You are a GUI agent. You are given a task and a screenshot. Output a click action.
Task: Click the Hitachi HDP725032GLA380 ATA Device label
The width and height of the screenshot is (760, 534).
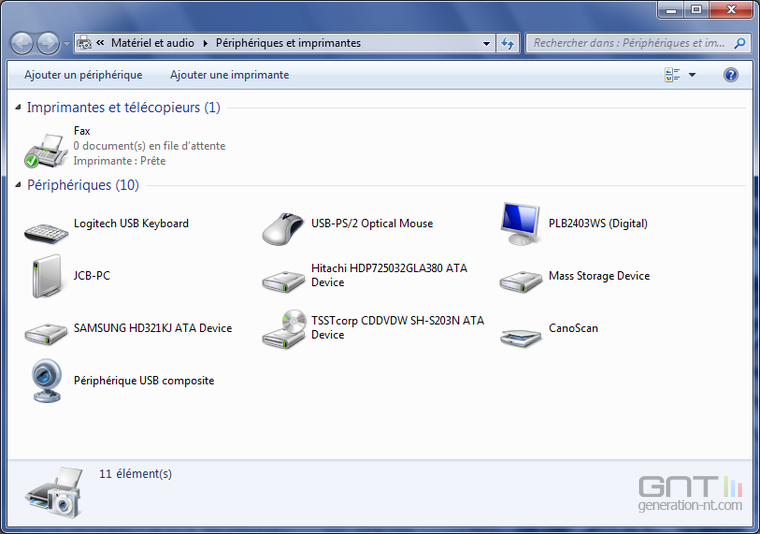coord(389,275)
